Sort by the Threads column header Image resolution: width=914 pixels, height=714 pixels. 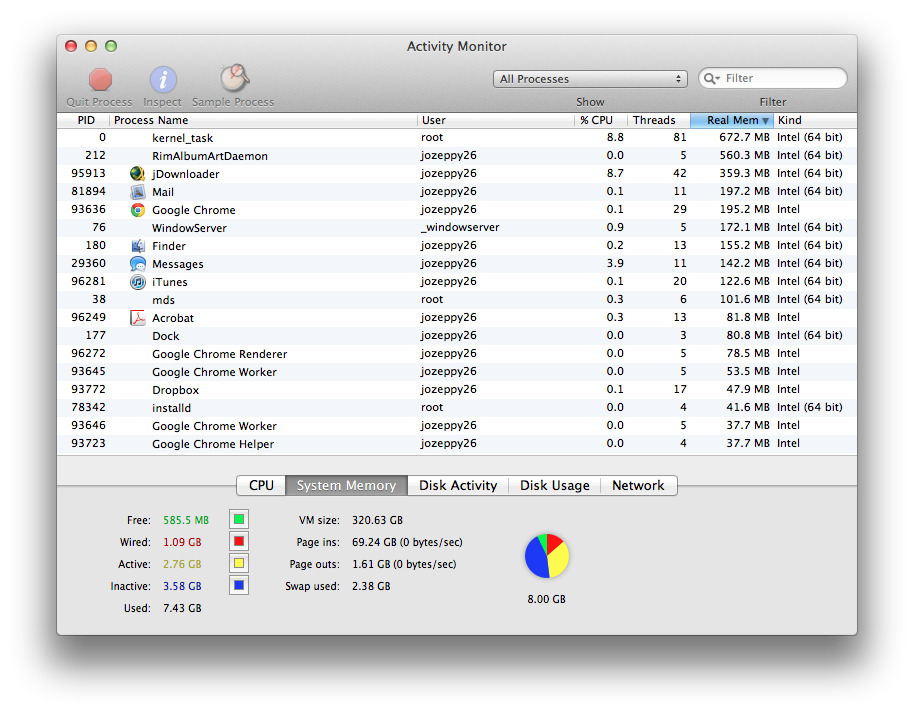659,120
